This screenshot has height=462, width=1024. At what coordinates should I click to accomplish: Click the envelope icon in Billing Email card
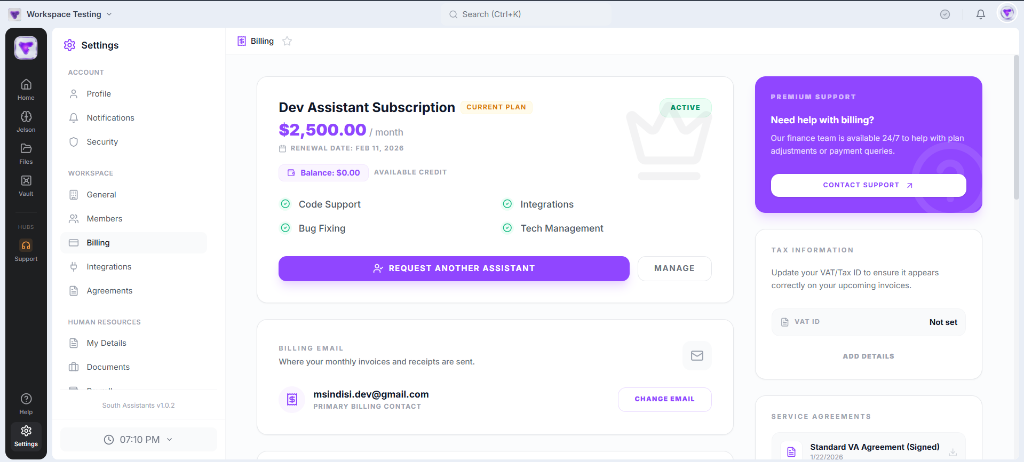pyautogui.click(x=697, y=355)
